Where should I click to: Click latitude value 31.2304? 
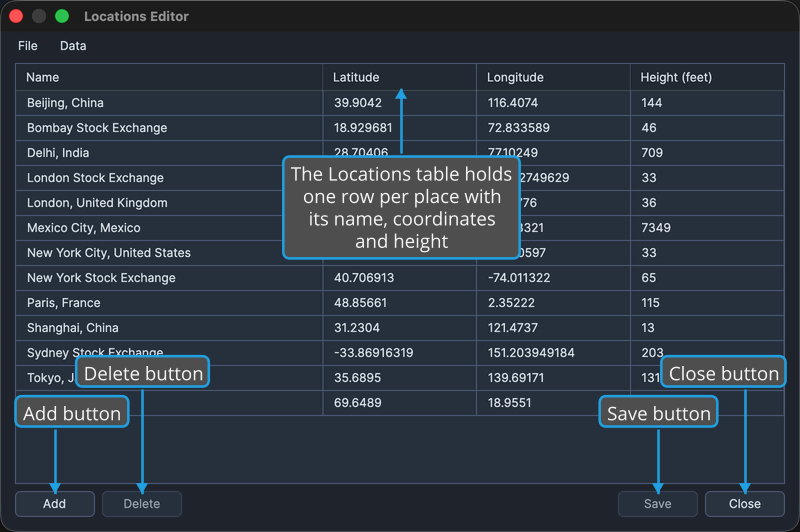pyautogui.click(x=357, y=328)
